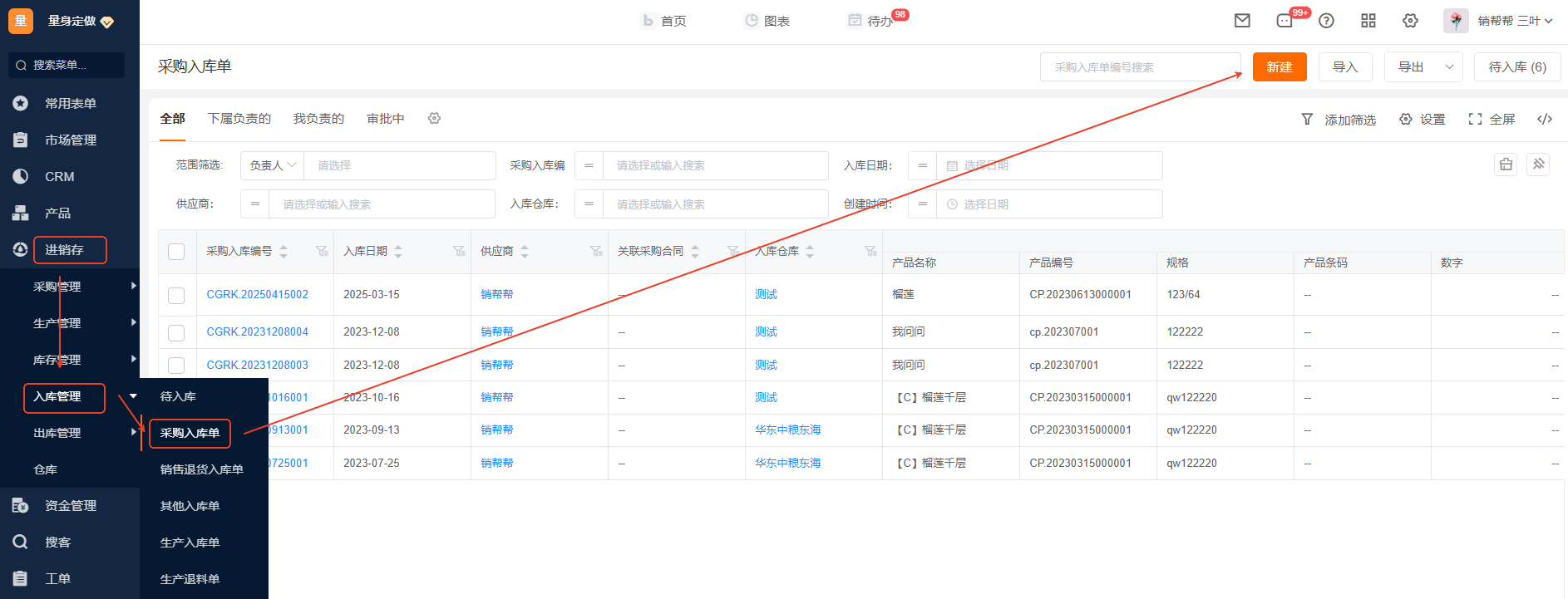Viewport: 1568px width, 599px height.
Task: Switch to the 全部 tab
Action: click(x=172, y=119)
